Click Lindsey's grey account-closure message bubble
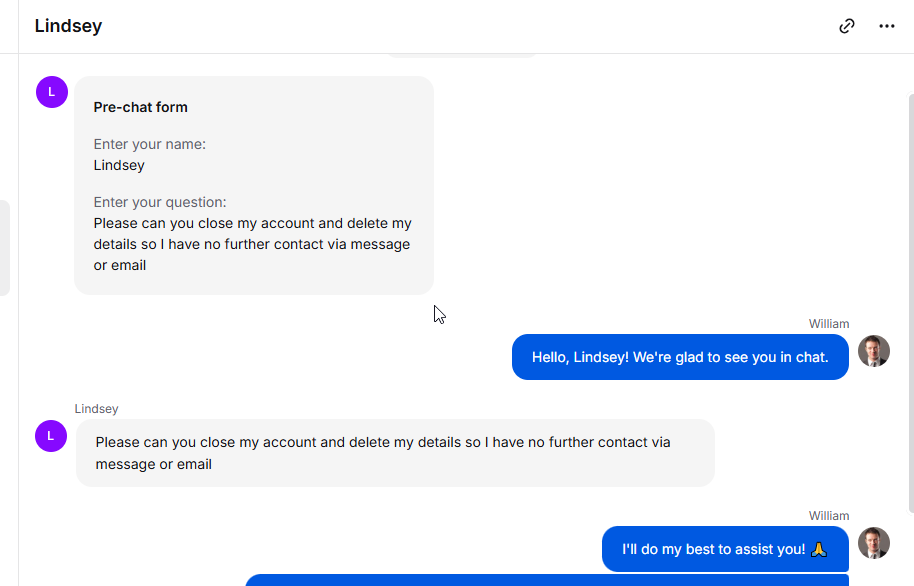The image size is (914, 586). pos(395,453)
